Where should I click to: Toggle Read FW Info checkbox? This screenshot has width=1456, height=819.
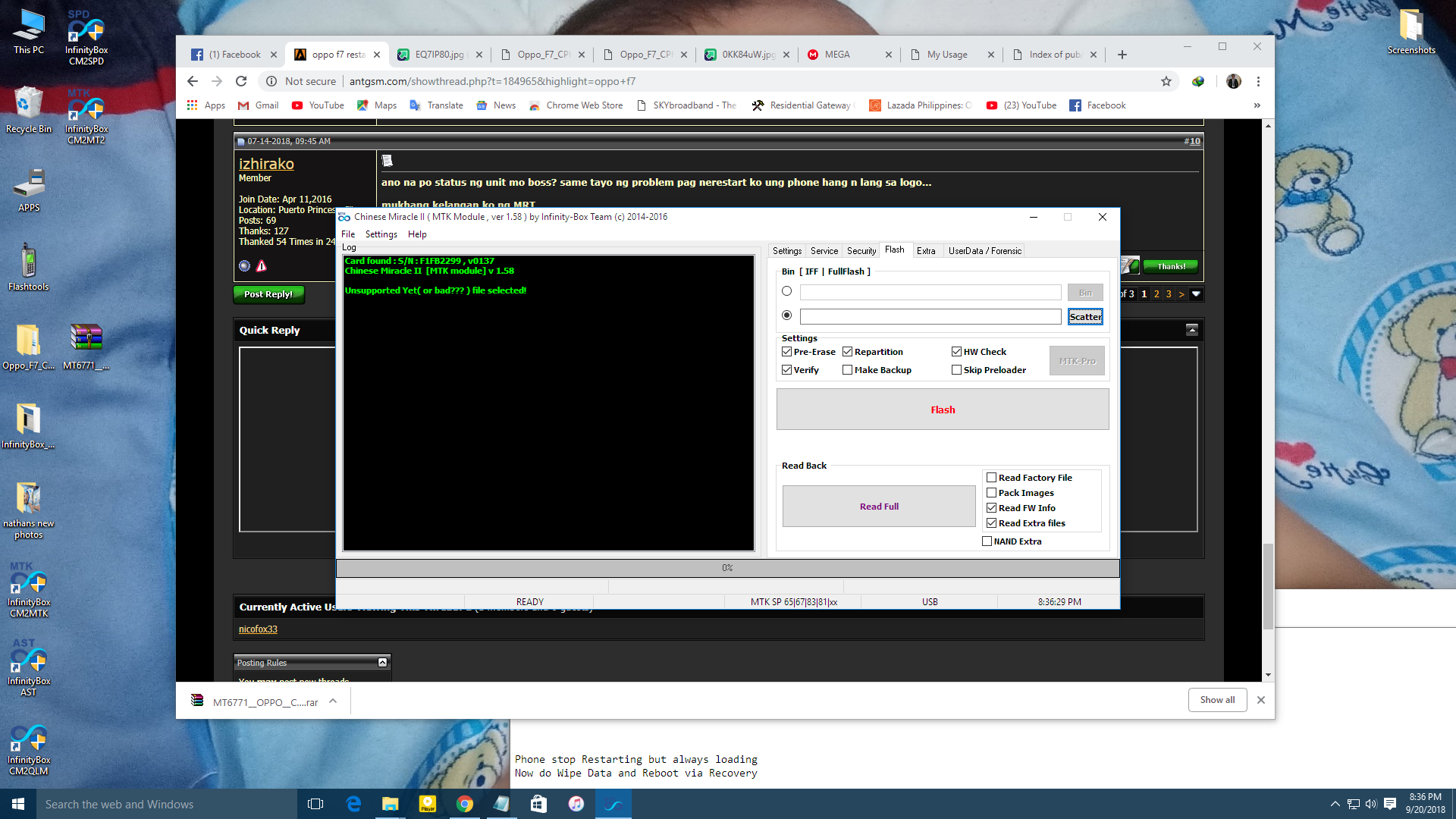[x=992, y=508]
